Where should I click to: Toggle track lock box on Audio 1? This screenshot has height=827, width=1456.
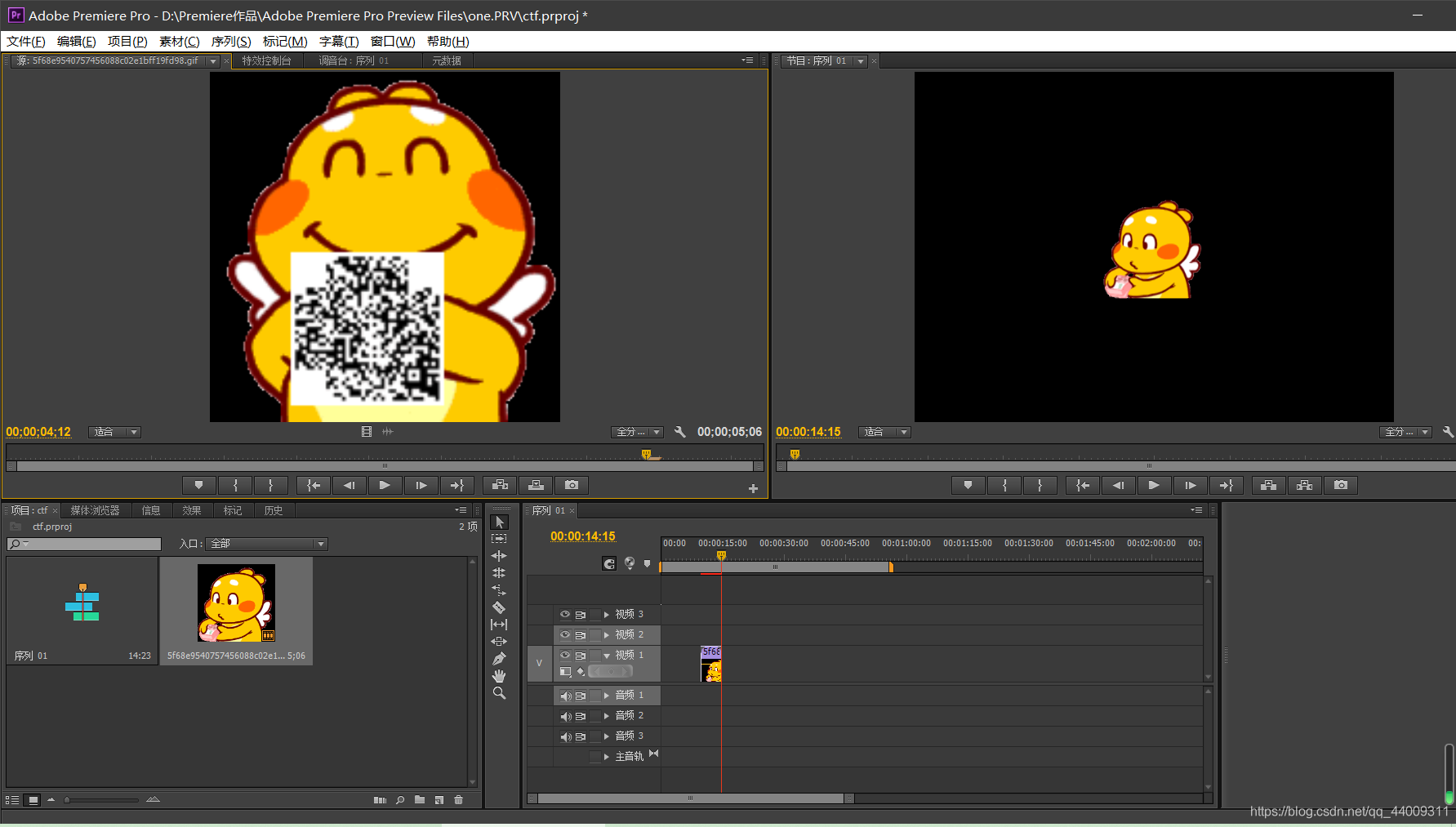pos(595,696)
